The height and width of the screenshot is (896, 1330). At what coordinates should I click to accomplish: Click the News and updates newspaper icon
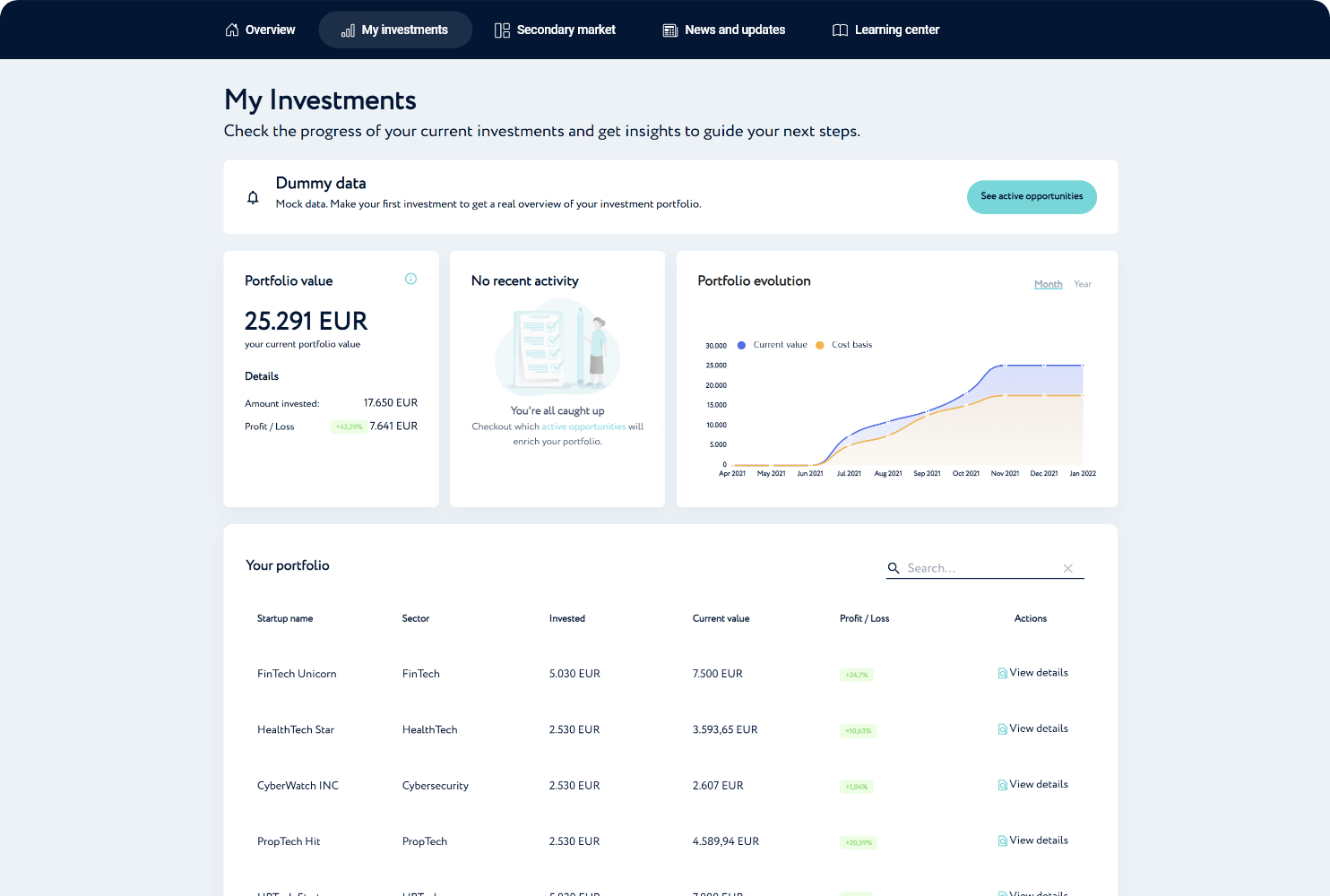tap(670, 30)
